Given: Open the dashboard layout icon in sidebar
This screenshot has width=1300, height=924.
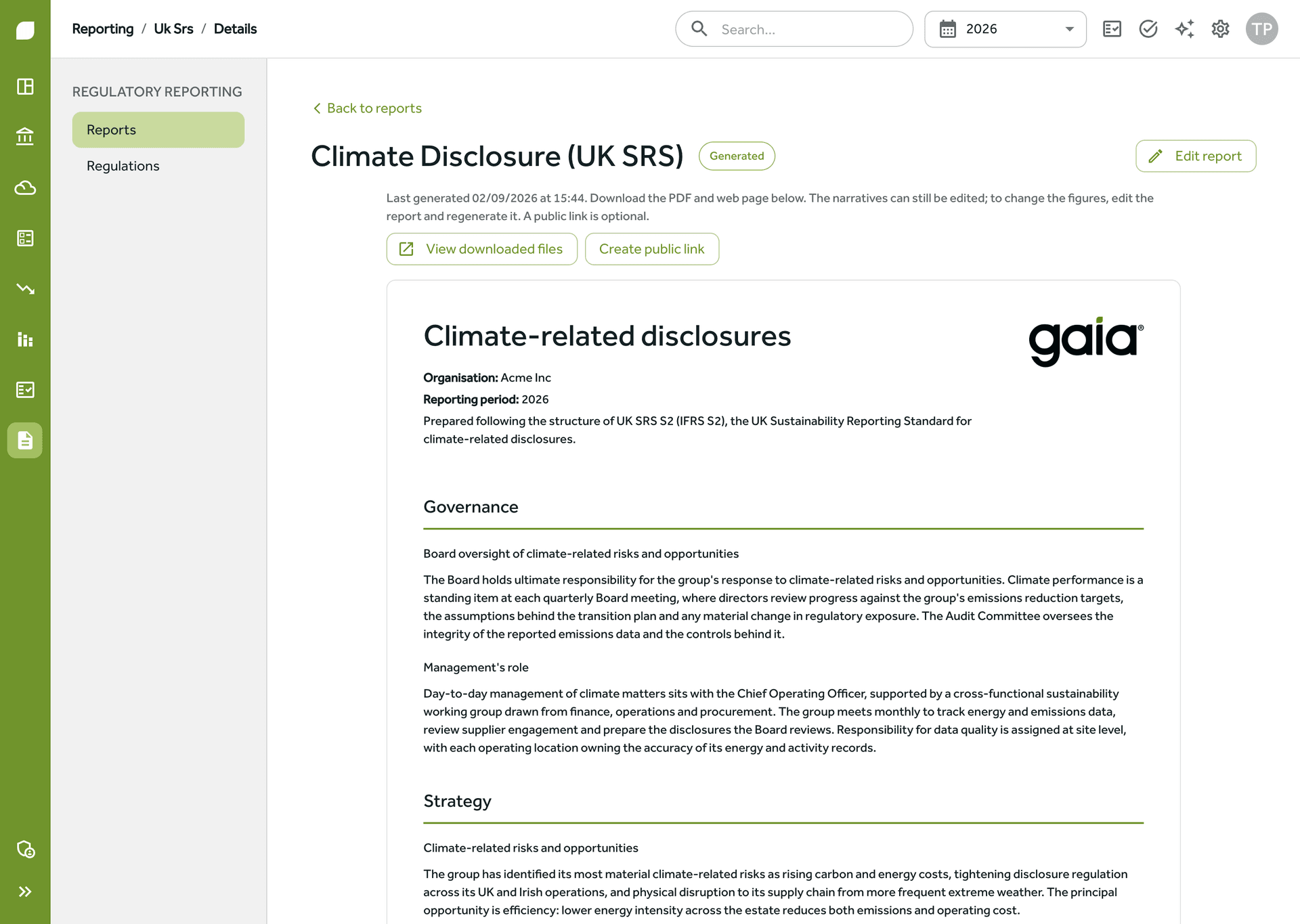Looking at the screenshot, I should tap(25, 87).
